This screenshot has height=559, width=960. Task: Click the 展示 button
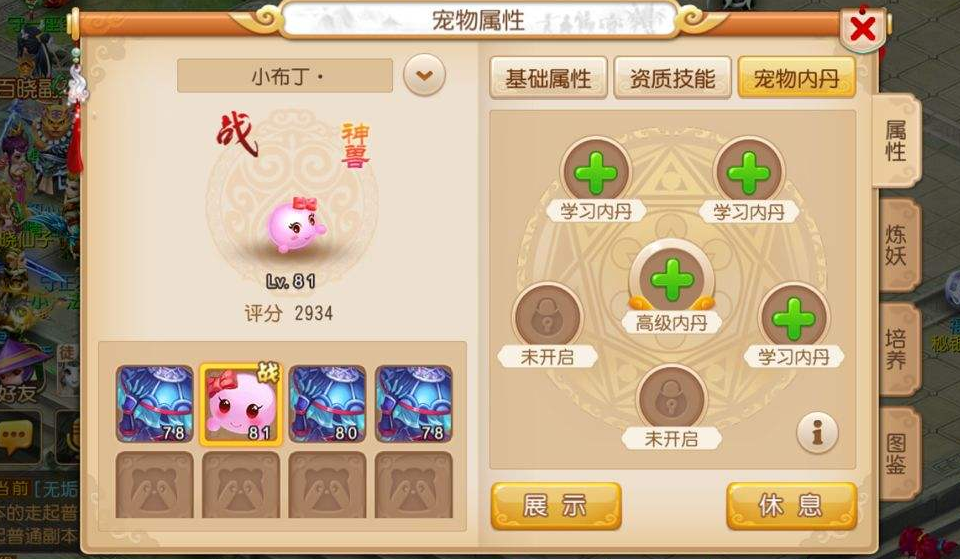pyautogui.click(x=556, y=506)
